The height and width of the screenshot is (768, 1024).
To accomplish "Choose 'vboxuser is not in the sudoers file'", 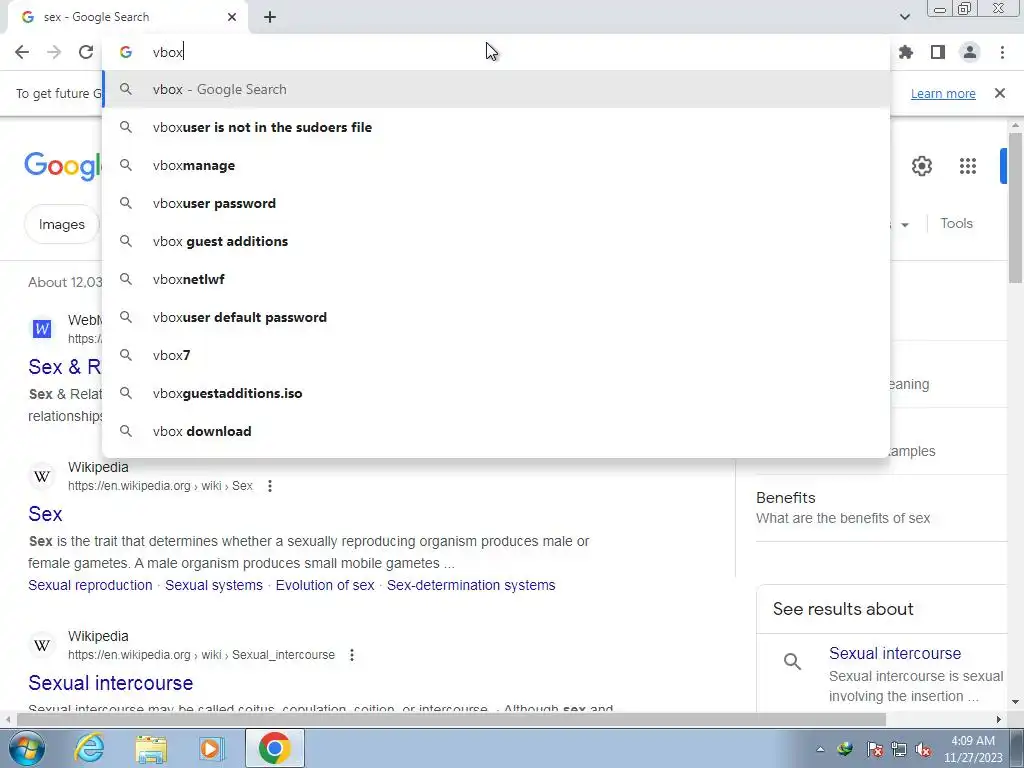I will point(496,127).
